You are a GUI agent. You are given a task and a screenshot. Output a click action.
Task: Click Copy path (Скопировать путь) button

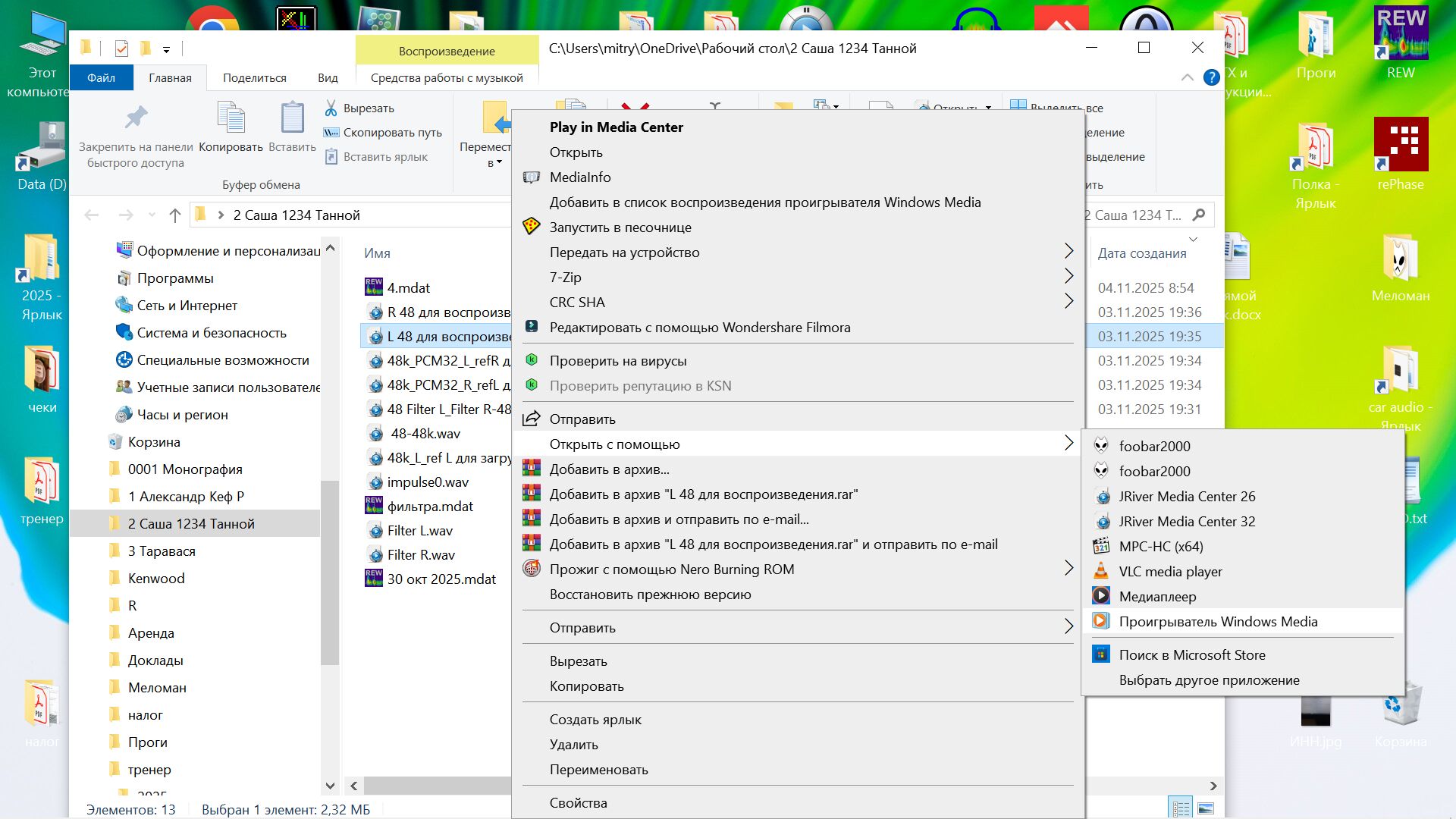pyautogui.click(x=392, y=132)
